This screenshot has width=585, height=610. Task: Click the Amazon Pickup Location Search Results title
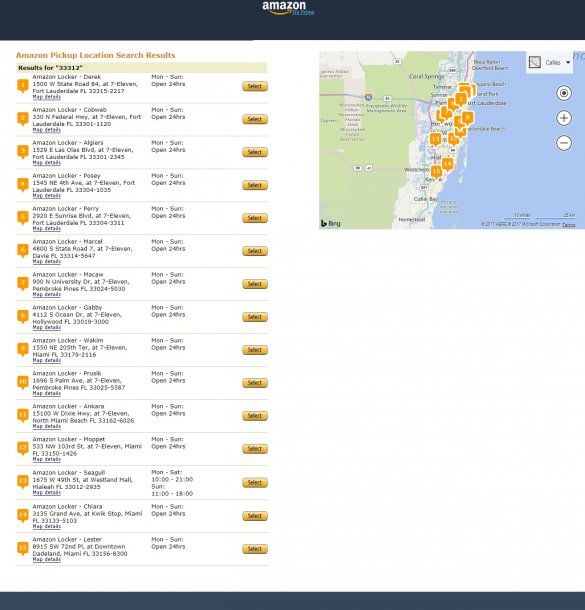click(x=96, y=55)
